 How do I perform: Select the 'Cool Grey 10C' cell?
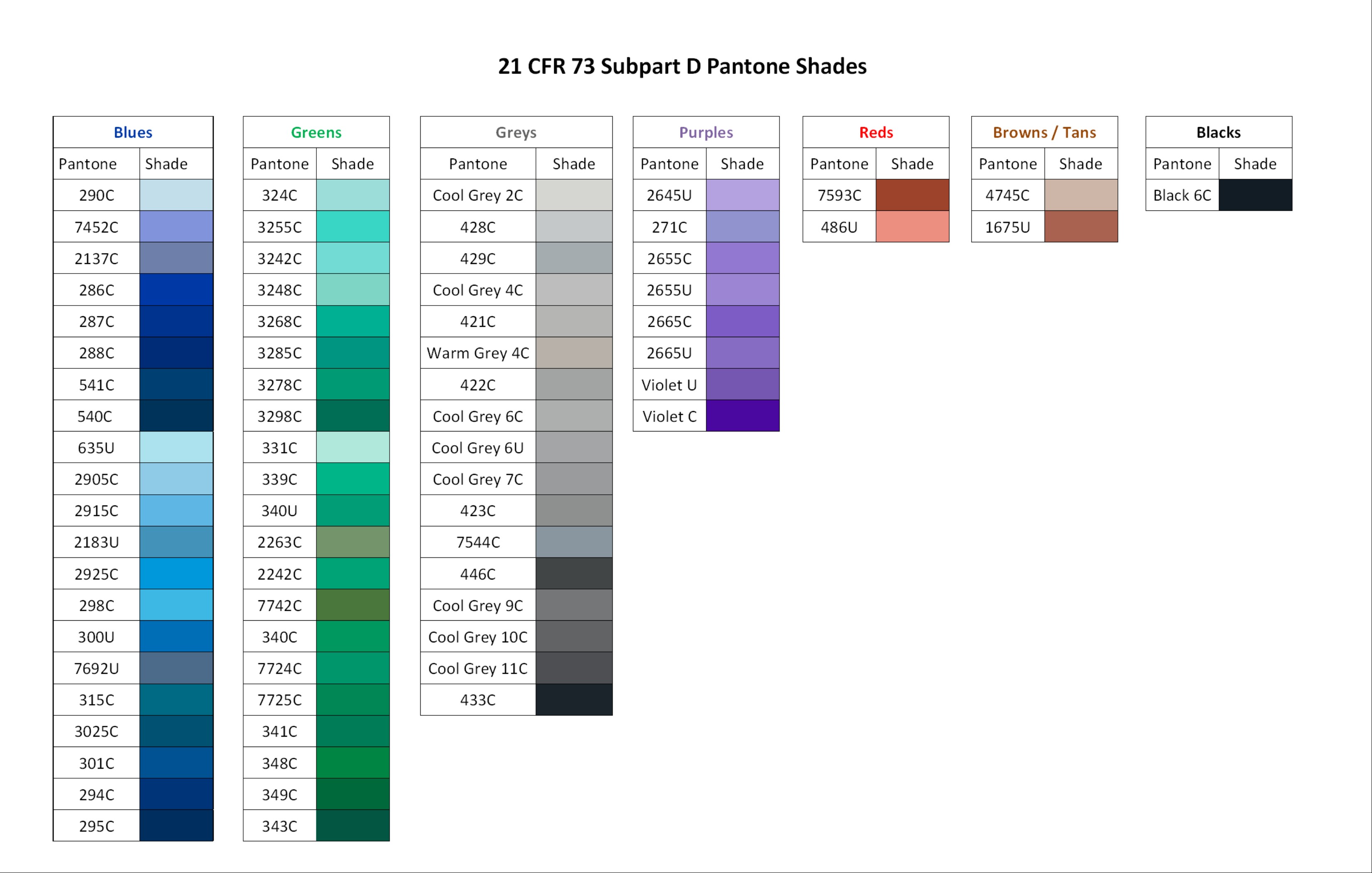click(478, 636)
